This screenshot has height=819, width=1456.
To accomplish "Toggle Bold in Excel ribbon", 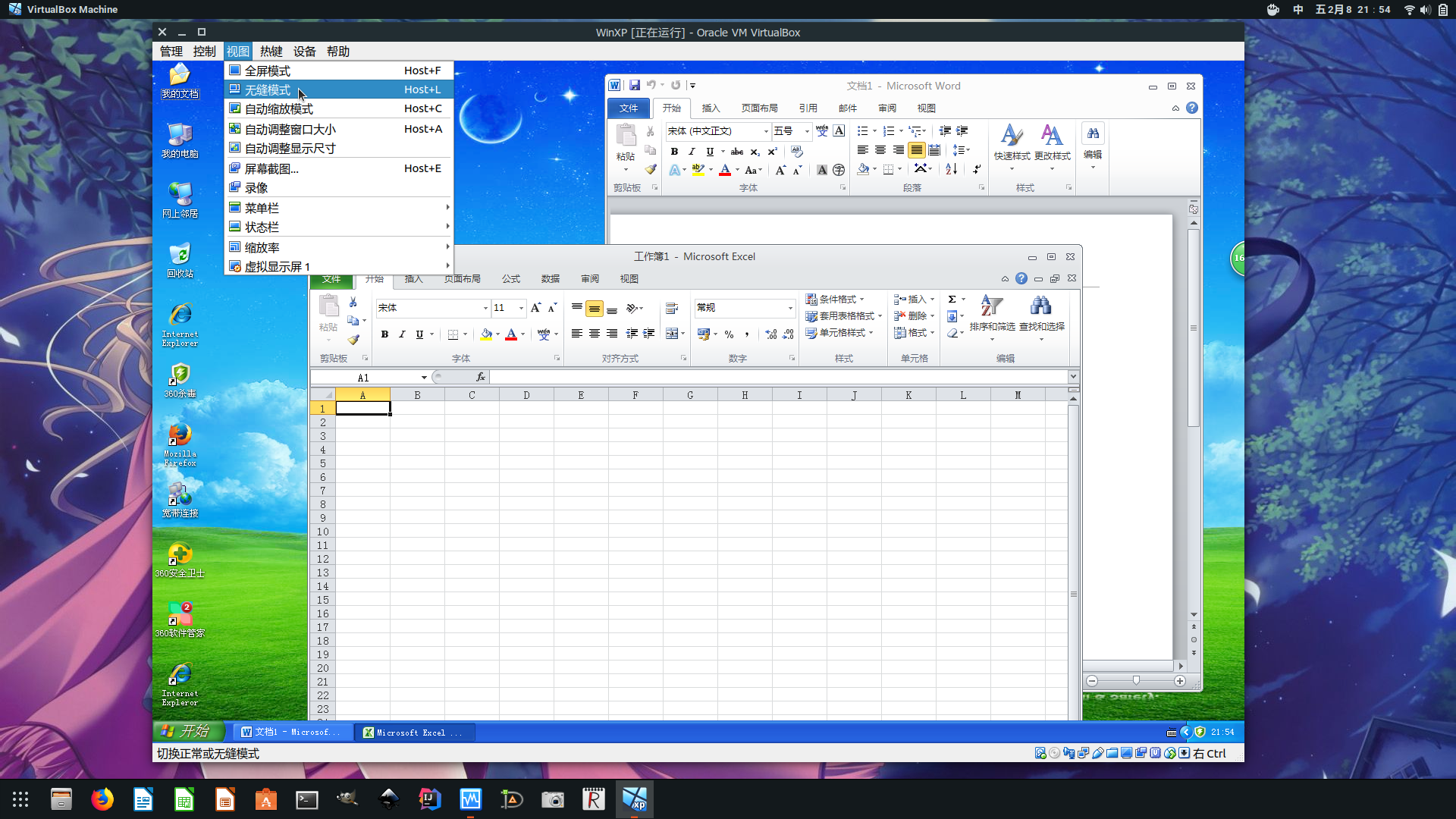I will tap(384, 334).
